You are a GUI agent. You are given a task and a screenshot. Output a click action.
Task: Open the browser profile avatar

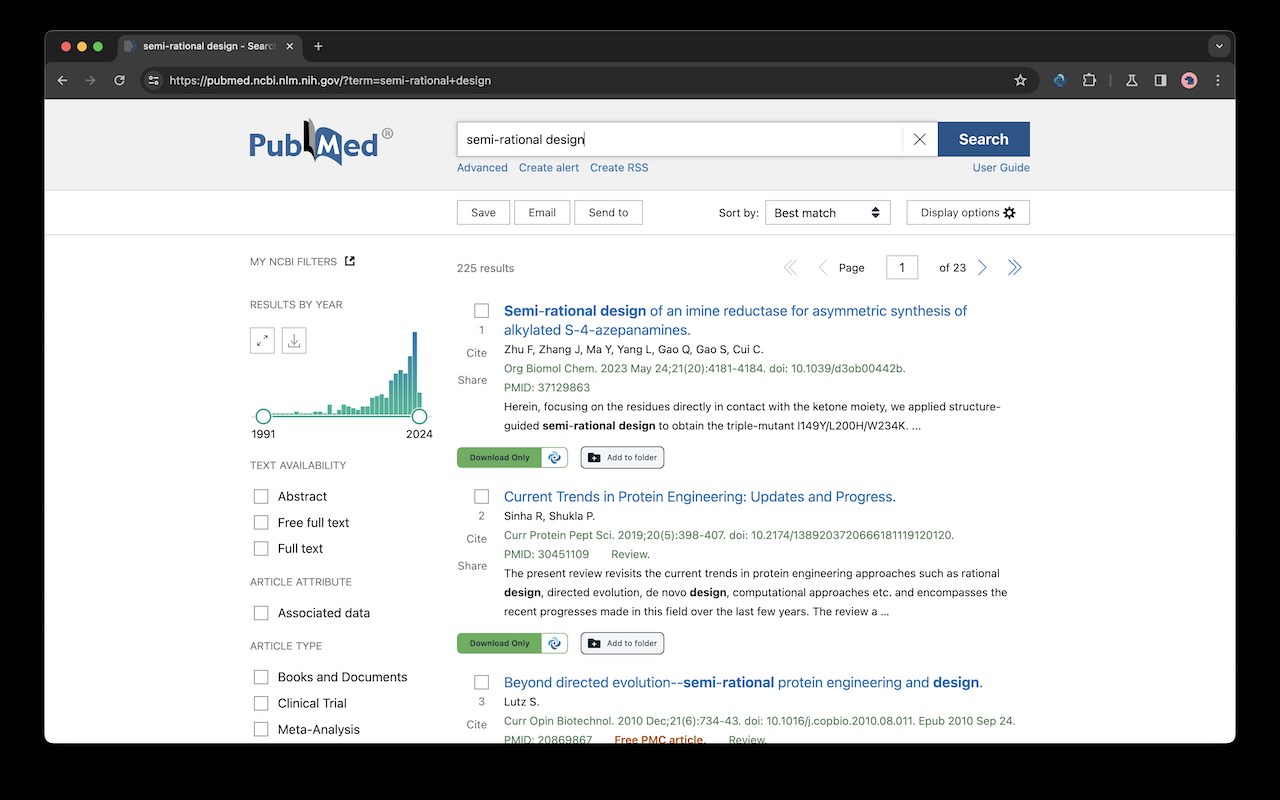pos(1189,80)
